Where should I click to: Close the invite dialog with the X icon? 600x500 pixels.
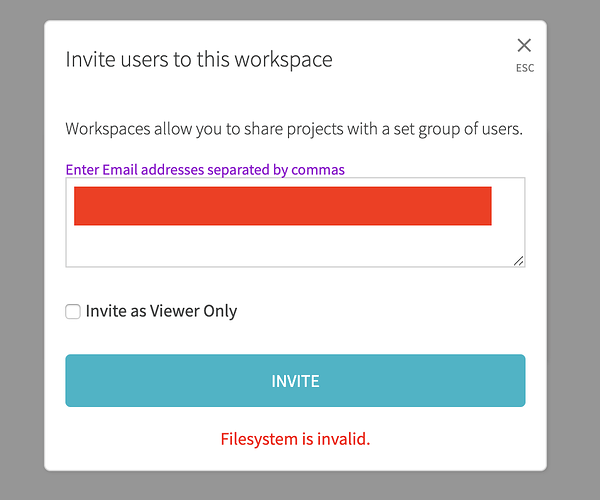tap(524, 45)
